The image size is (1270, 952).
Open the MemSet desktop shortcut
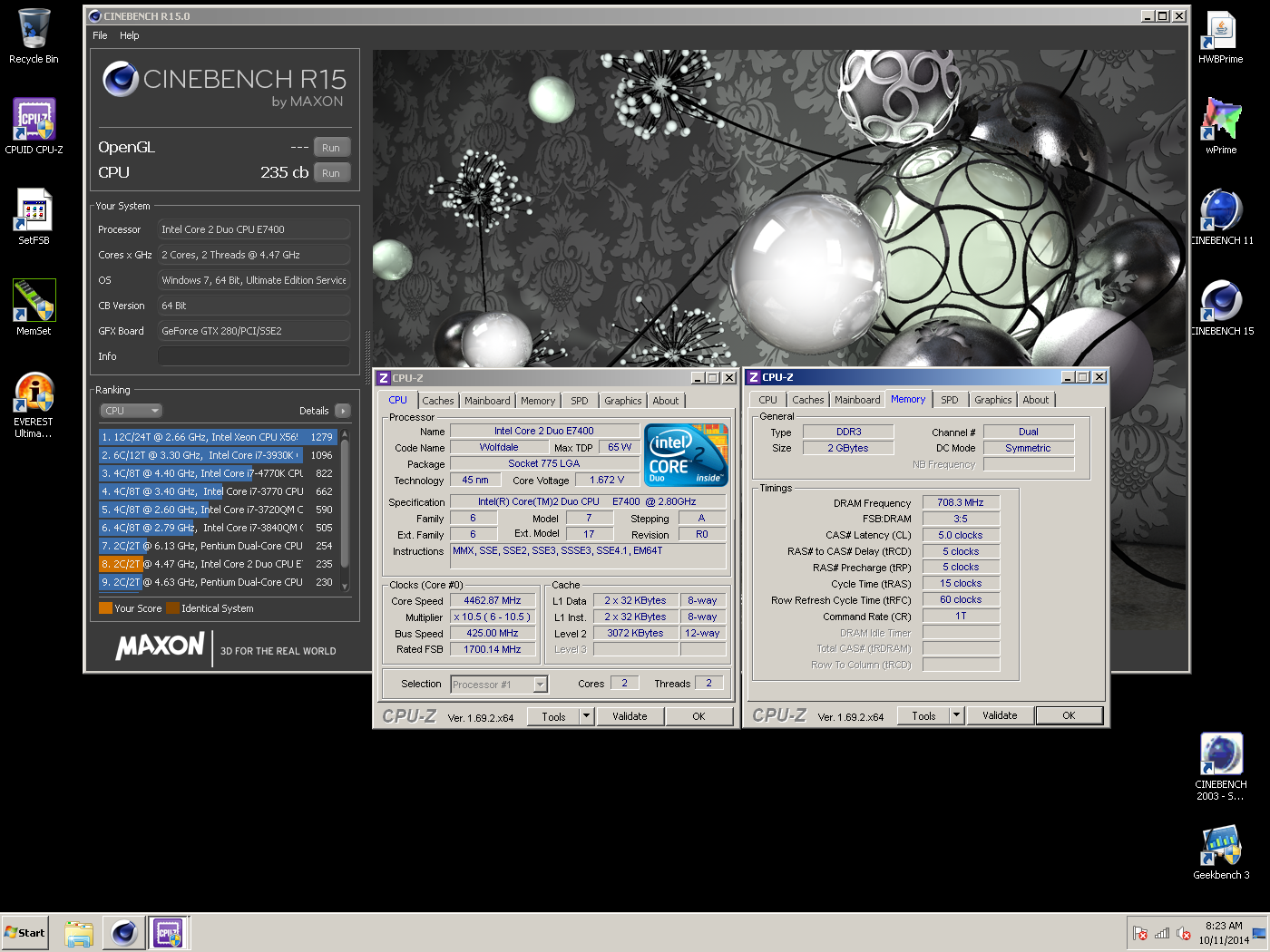(x=34, y=308)
